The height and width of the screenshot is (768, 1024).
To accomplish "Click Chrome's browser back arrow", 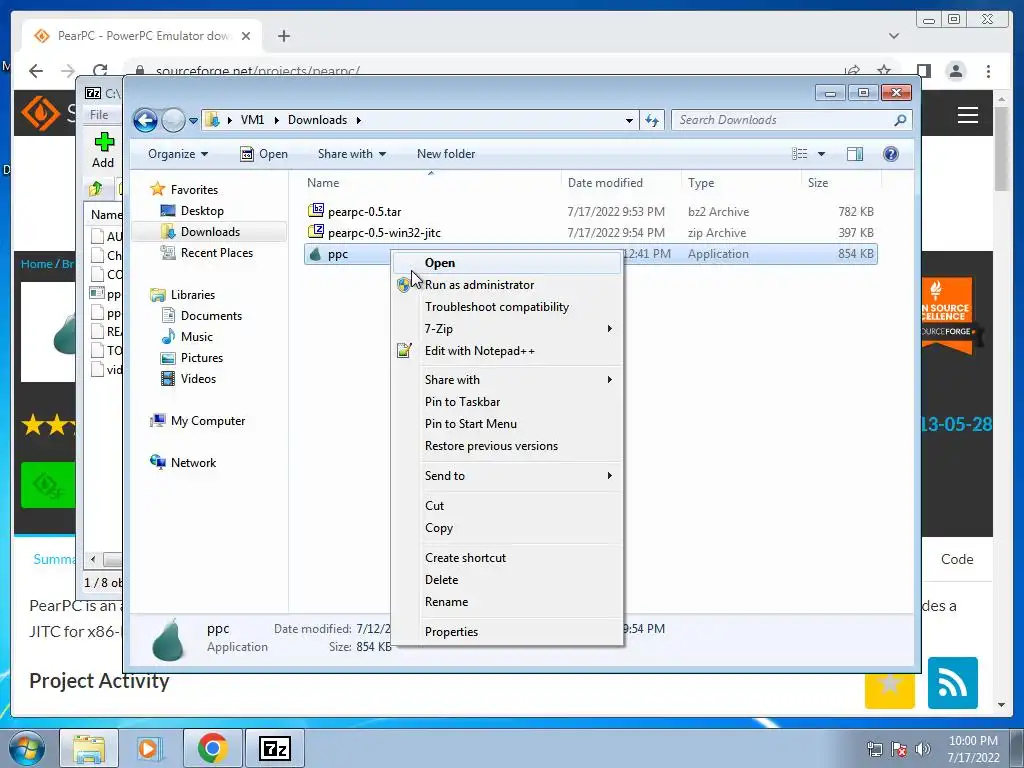I will click(x=36, y=71).
